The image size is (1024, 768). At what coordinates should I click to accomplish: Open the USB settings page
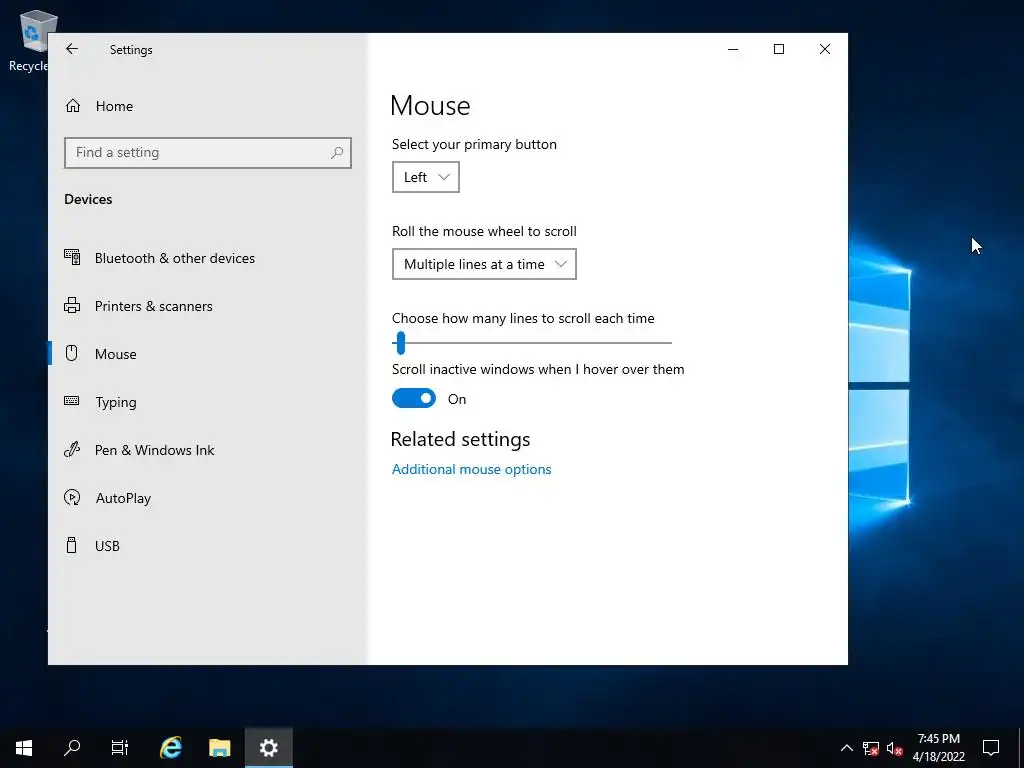pos(208,546)
